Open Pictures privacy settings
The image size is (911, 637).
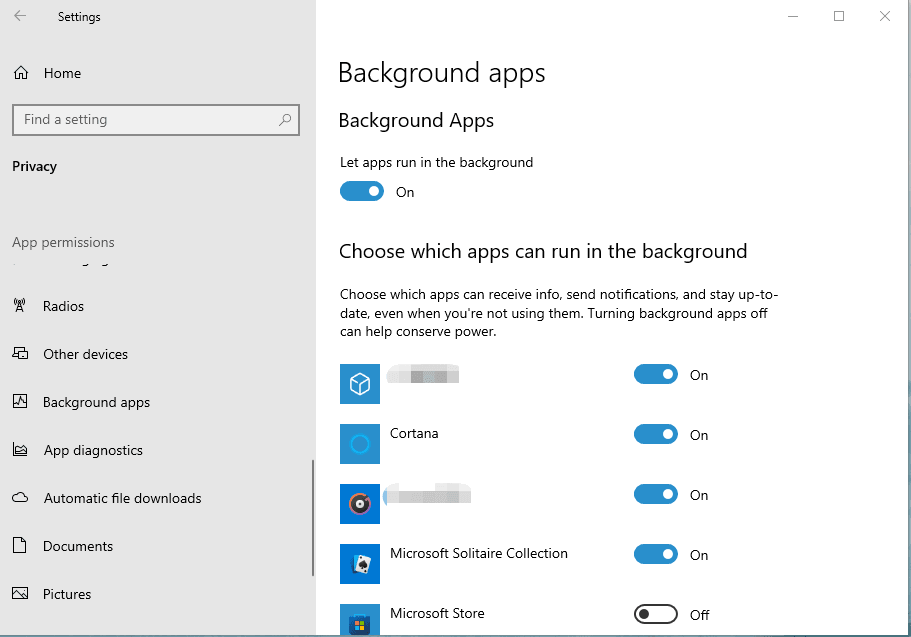click(67, 594)
